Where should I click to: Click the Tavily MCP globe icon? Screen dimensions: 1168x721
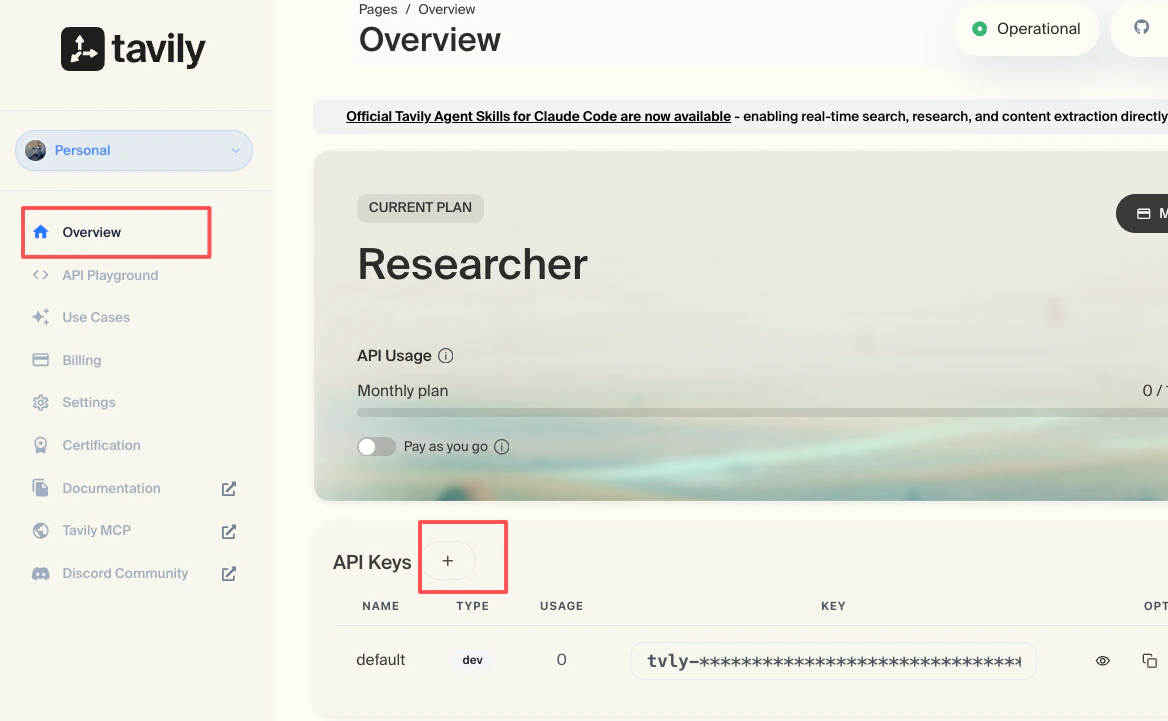pos(41,530)
